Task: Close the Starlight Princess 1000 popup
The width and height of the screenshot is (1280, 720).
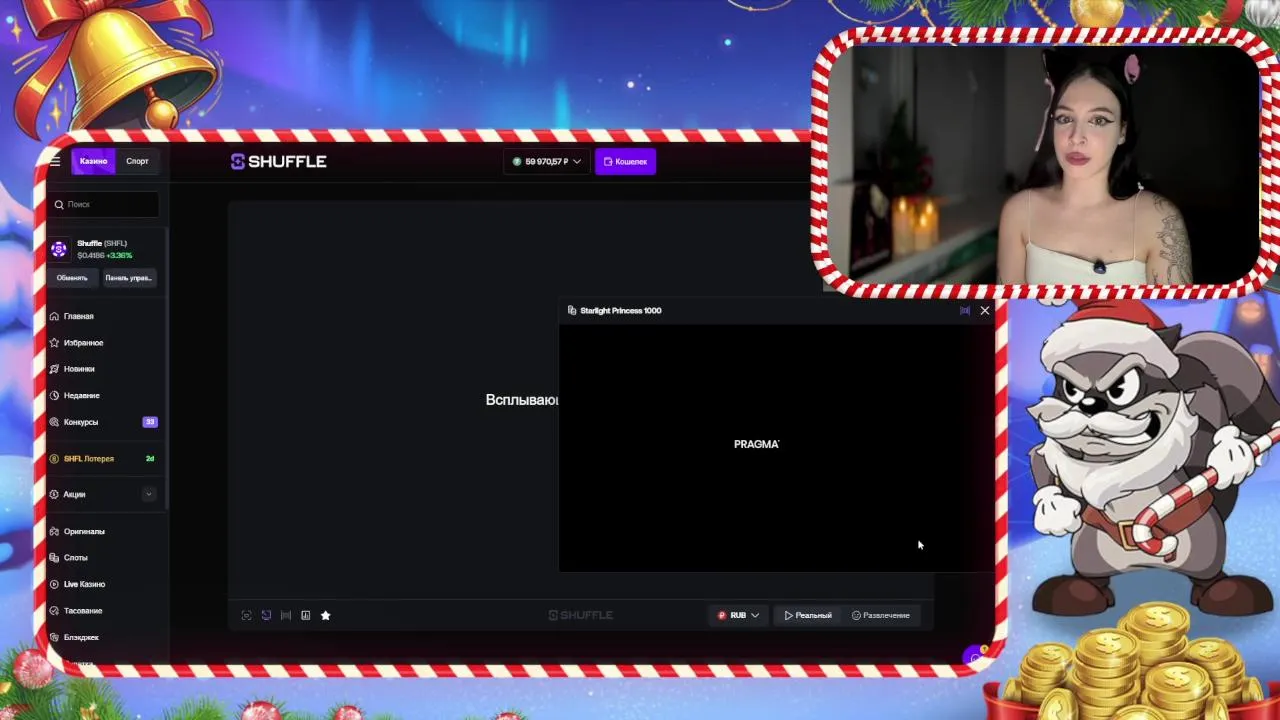Action: click(985, 311)
